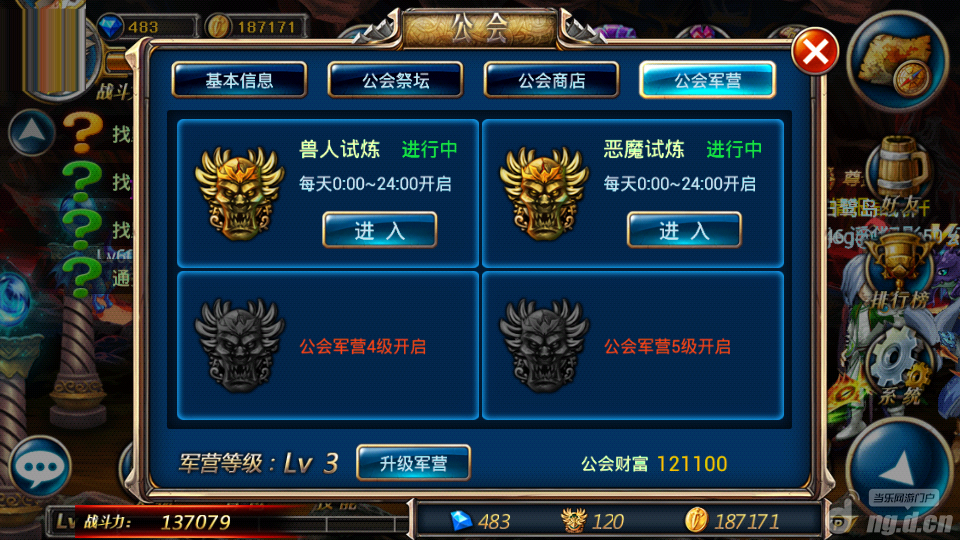Open the world map compass icon

coord(896,62)
